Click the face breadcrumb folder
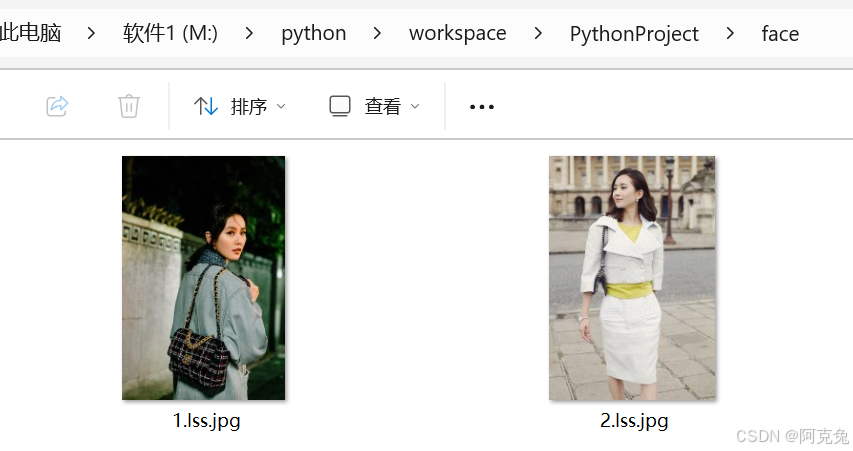The height and width of the screenshot is (451, 853). (780, 34)
